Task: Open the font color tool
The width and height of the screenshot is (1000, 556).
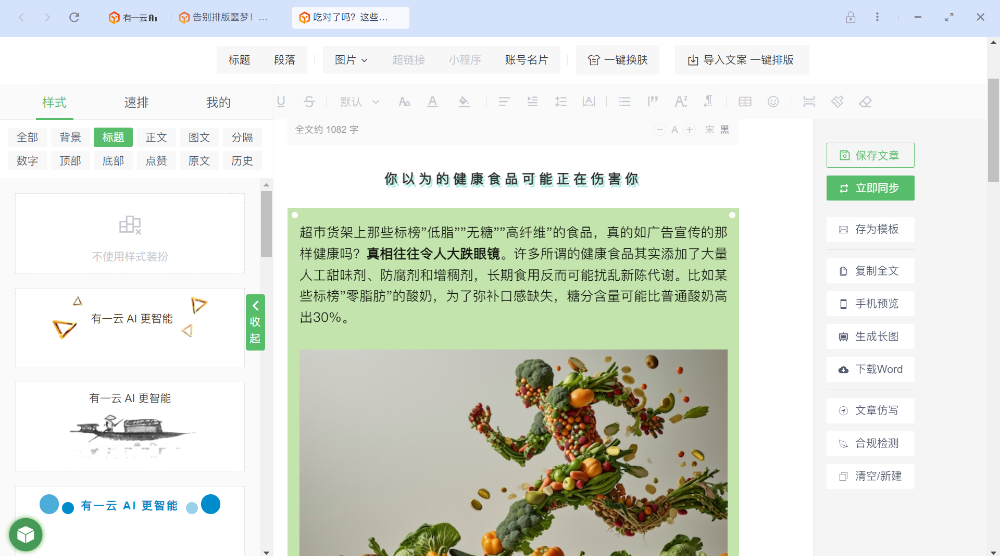Action: click(432, 101)
